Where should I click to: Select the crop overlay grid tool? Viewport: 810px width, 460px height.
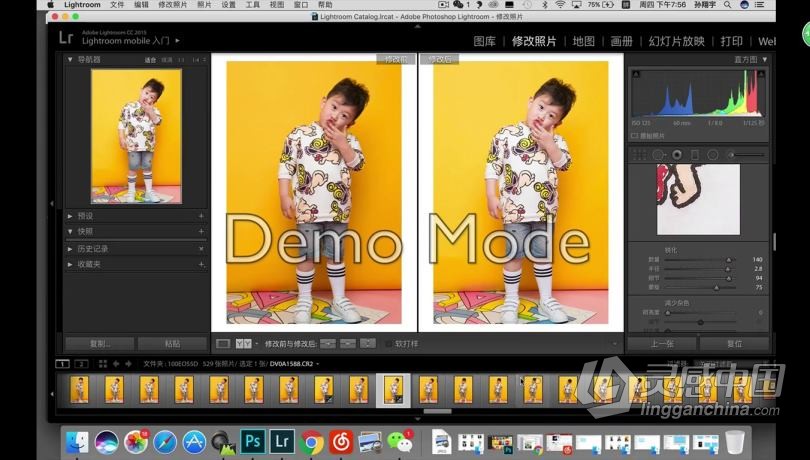tap(640, 155)
